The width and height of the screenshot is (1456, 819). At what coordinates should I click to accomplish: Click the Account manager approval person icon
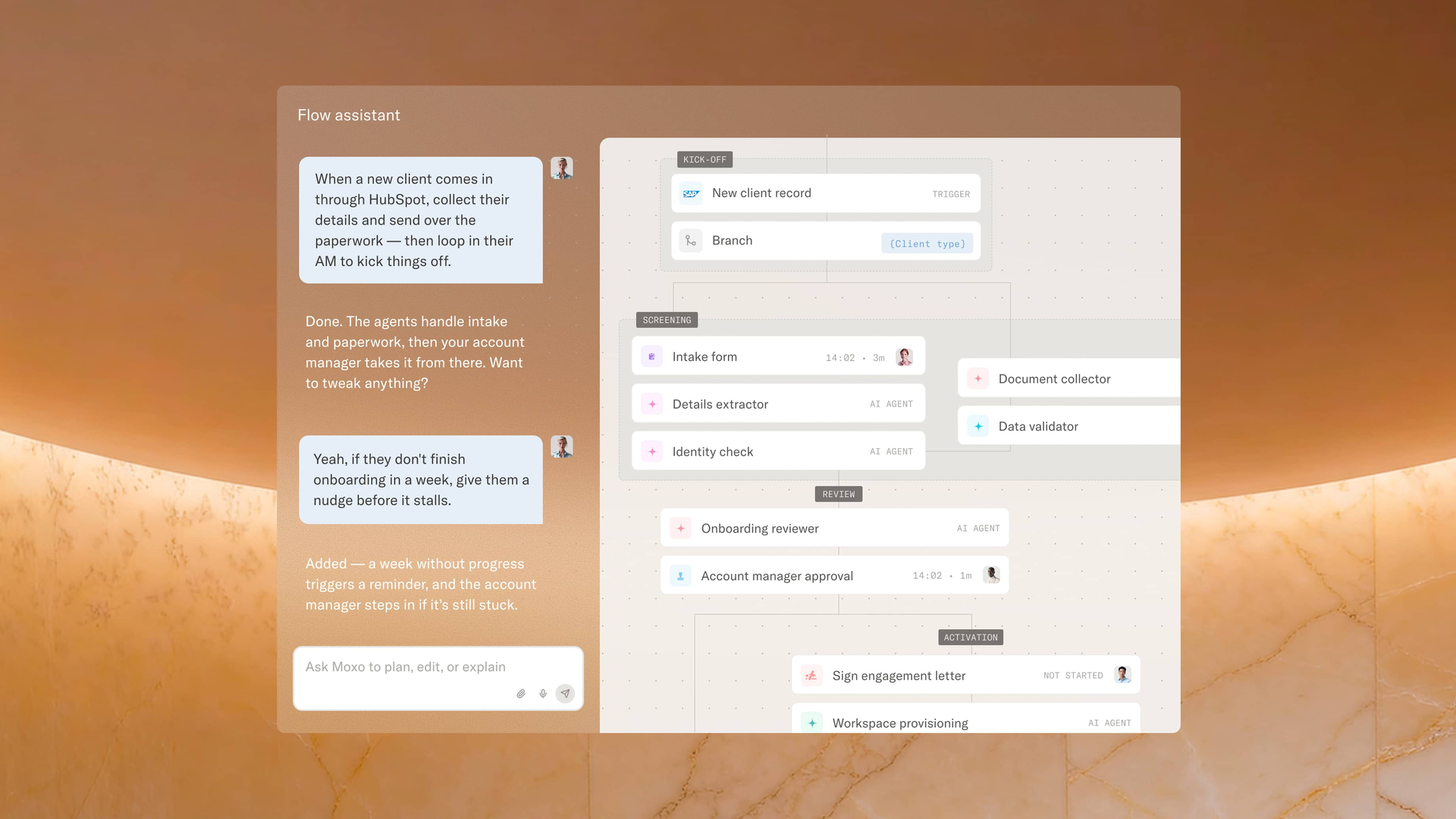tap(680, 576)
